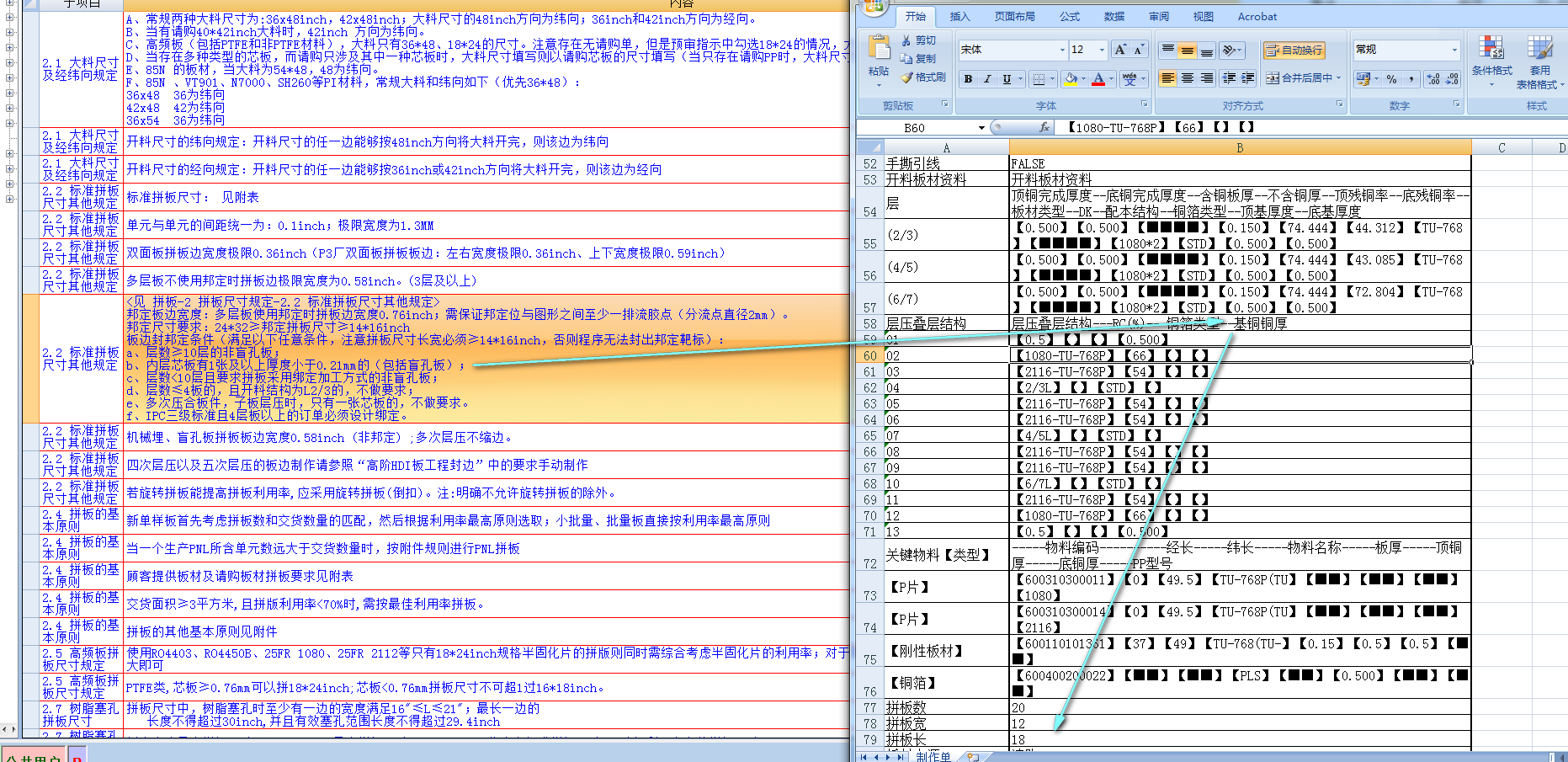1568x762 pixels.
Task: Switch to the 视图 ribbon tab
Action: click(x=1204, y=17)
